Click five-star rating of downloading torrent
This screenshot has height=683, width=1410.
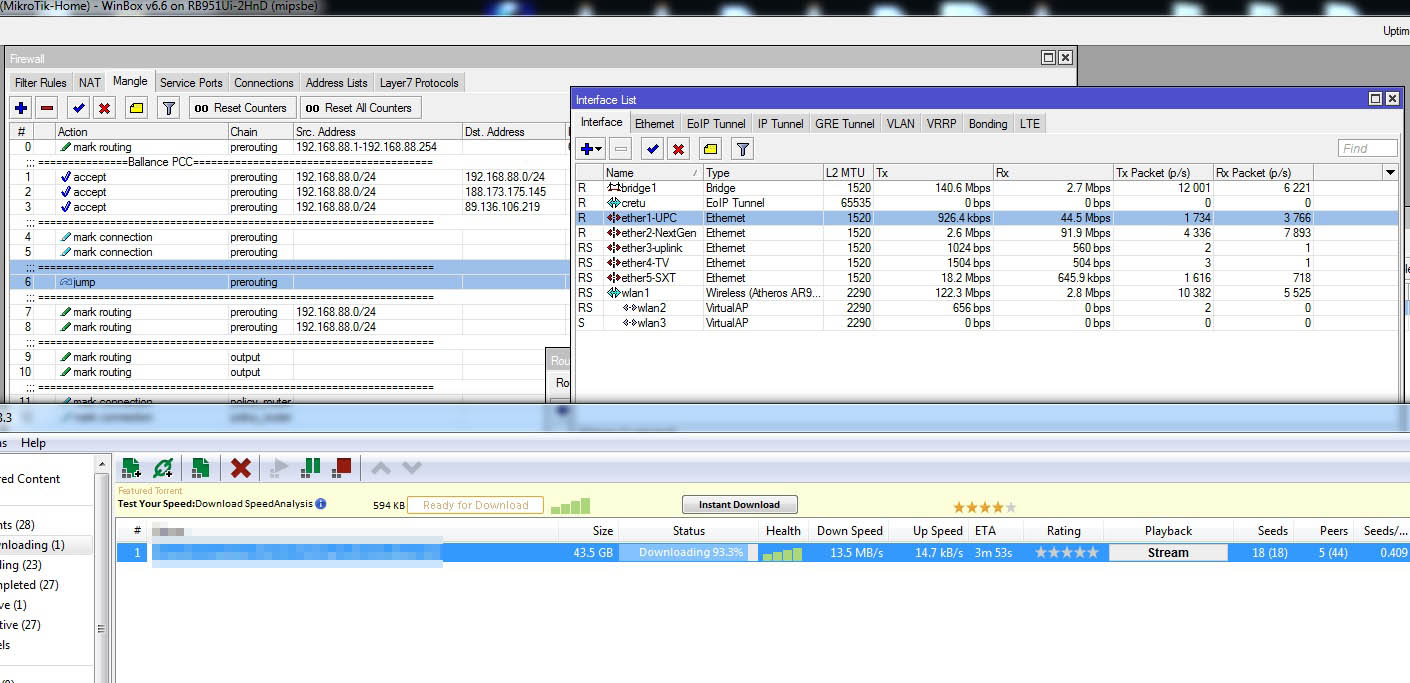[1066, 552]
